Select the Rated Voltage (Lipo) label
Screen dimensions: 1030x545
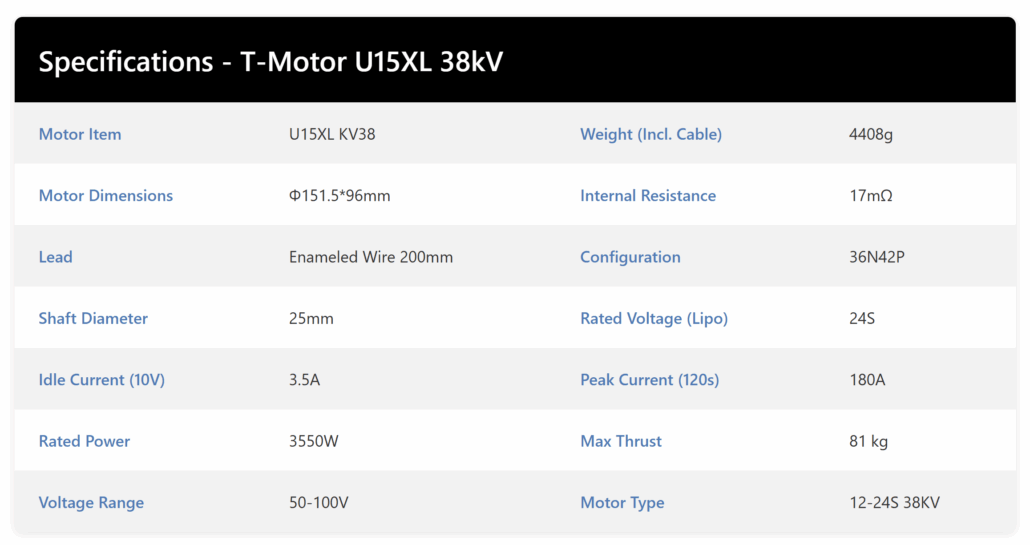pos(654,319)
